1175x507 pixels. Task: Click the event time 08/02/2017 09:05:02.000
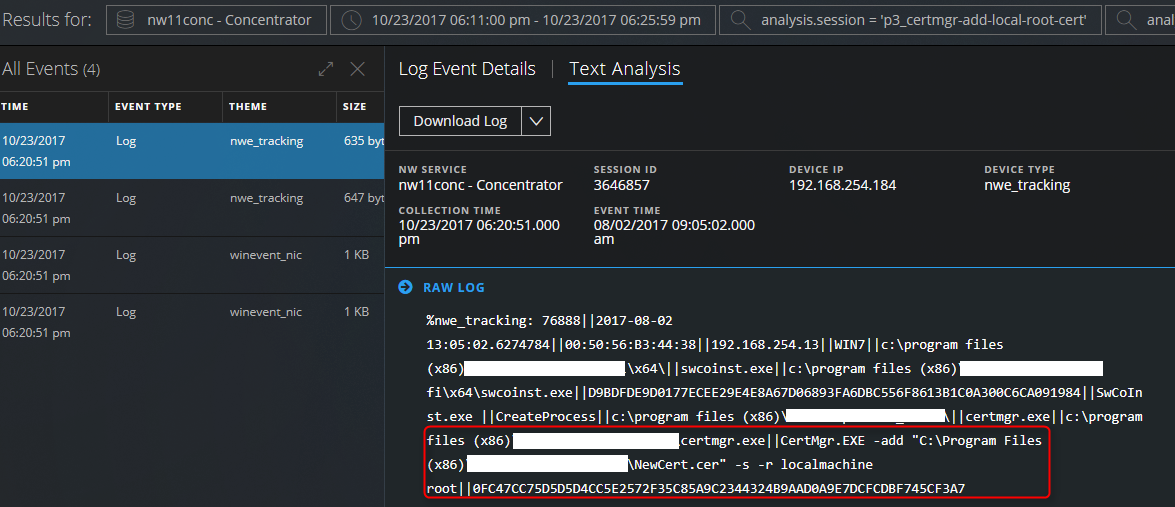pyautogui.click(x=674, y=225)
